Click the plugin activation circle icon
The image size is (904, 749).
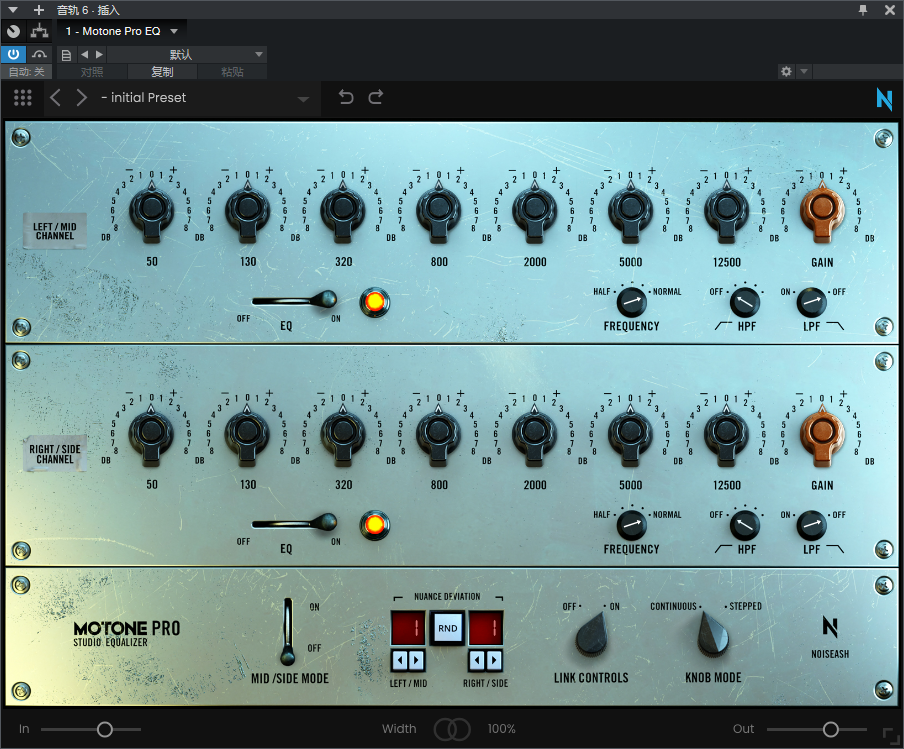pyautogui.click(x=14, y=31)
